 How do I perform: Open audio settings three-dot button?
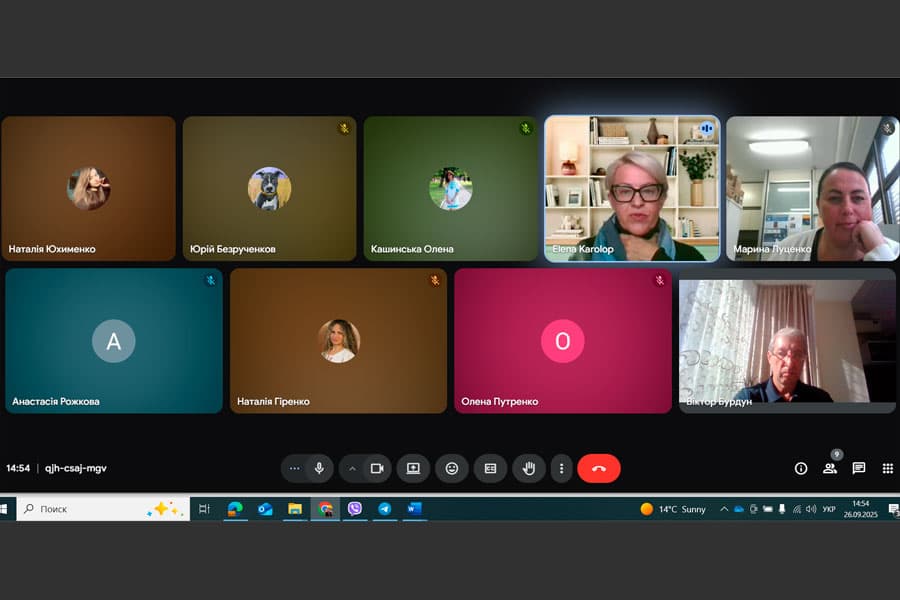pos(294,469)
